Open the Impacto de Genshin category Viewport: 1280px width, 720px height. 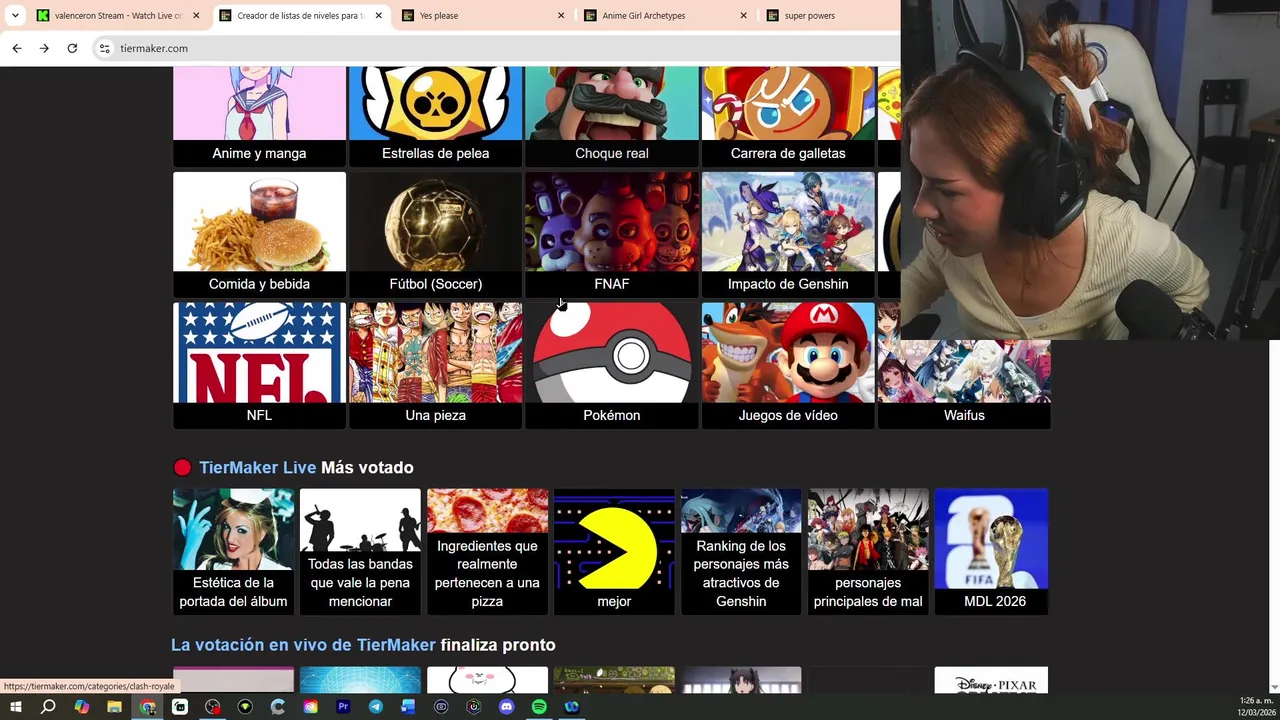click(x=788, y=235)
